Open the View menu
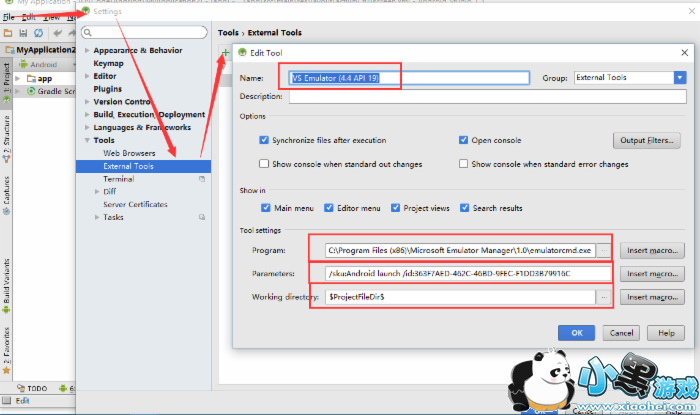This screenshot has width=700, height=415. (52, 17)
